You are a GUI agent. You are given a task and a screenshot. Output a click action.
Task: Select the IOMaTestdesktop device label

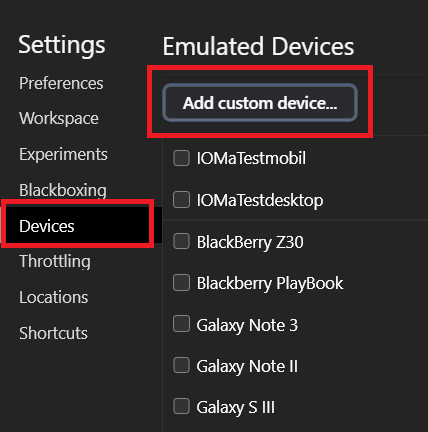click(x=260, y=200)
